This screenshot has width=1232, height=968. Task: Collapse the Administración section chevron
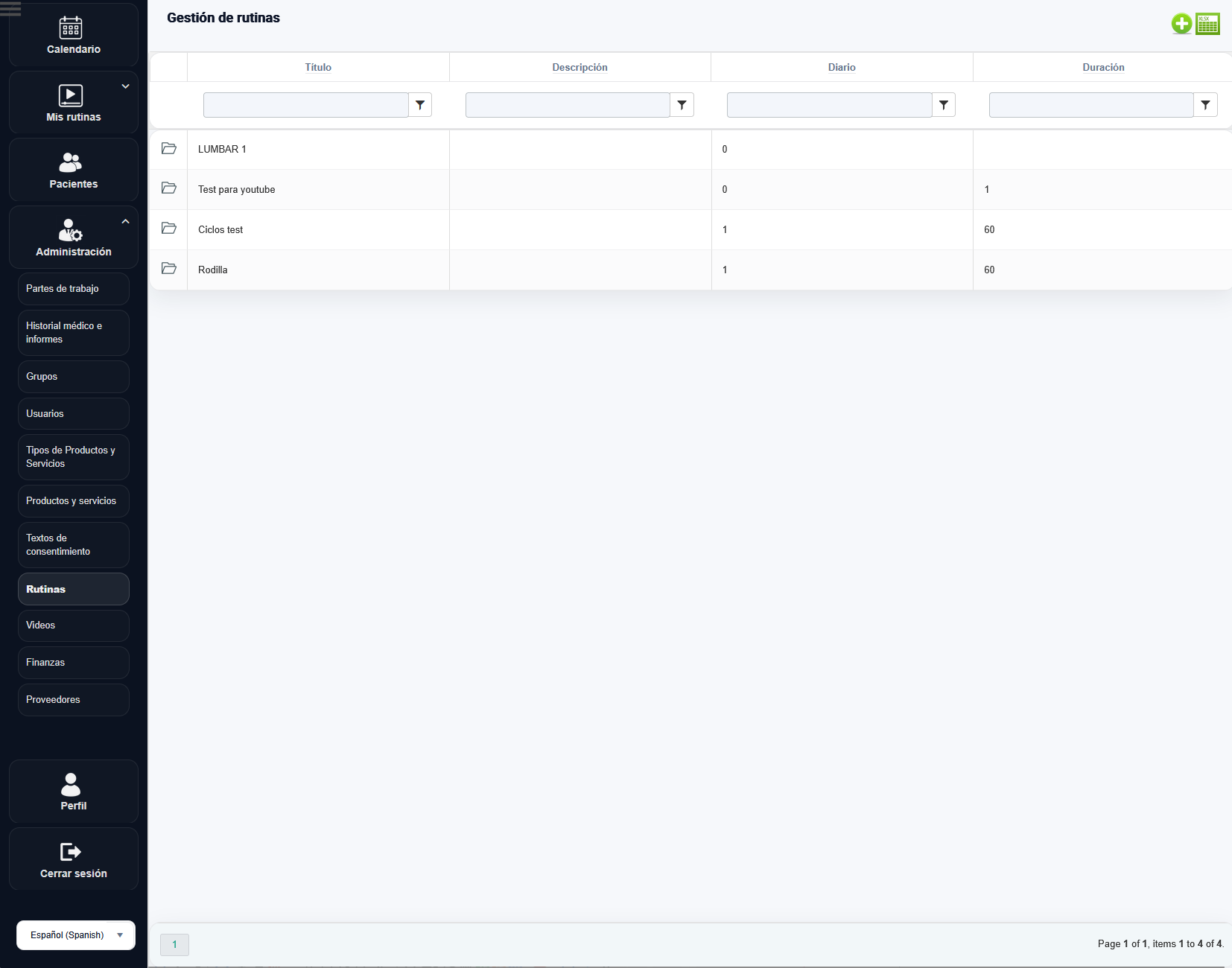125,221
